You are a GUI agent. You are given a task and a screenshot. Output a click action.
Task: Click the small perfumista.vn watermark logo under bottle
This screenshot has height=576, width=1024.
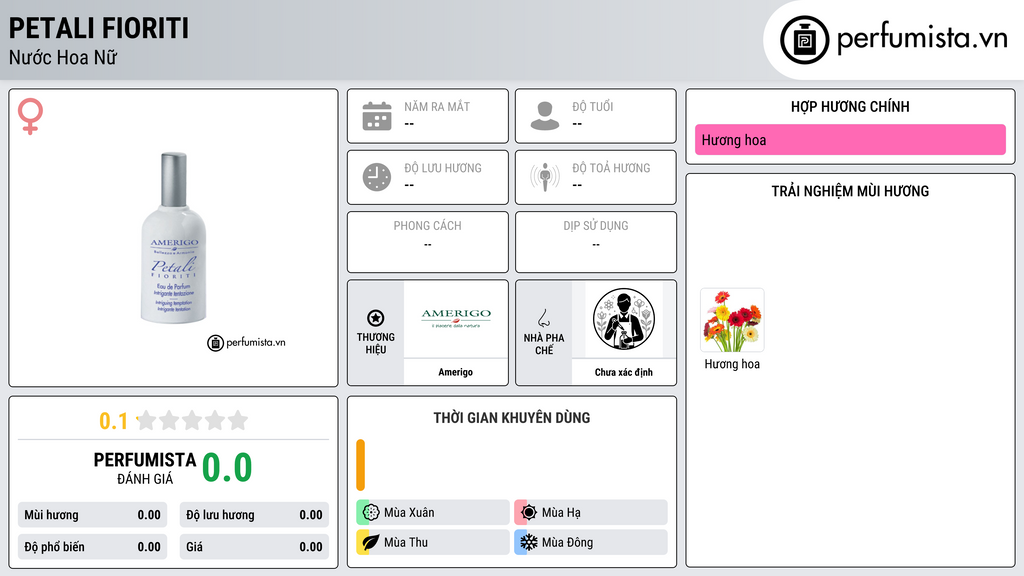point(246,343)
